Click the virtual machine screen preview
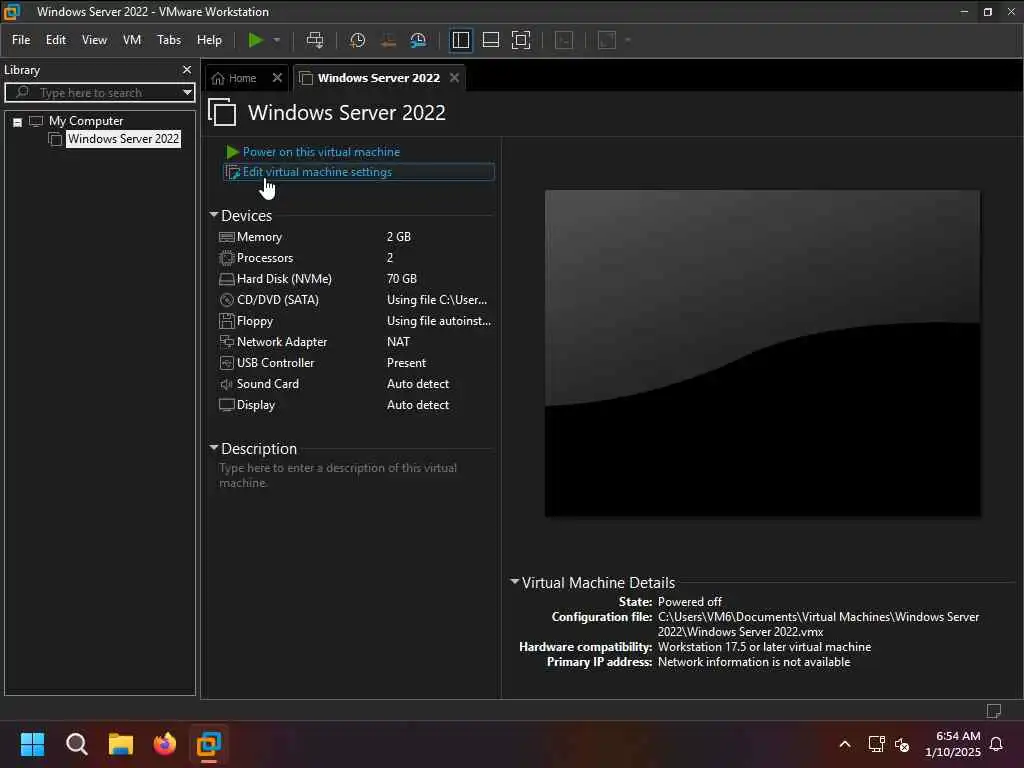The image size is (1024, 768). (762, 353)
